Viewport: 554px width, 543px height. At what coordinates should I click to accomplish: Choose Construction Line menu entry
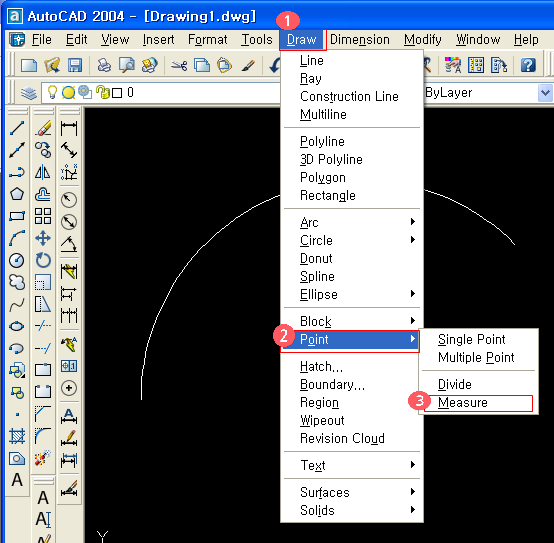pos(352,96)
